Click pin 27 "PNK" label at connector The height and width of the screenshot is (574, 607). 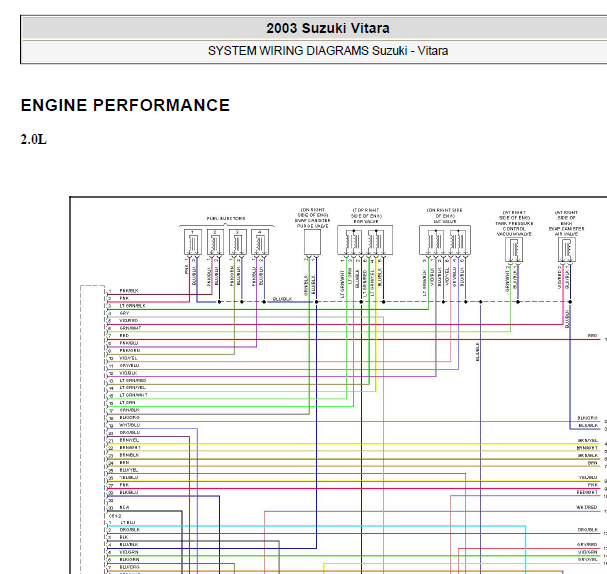click(124, 485)
